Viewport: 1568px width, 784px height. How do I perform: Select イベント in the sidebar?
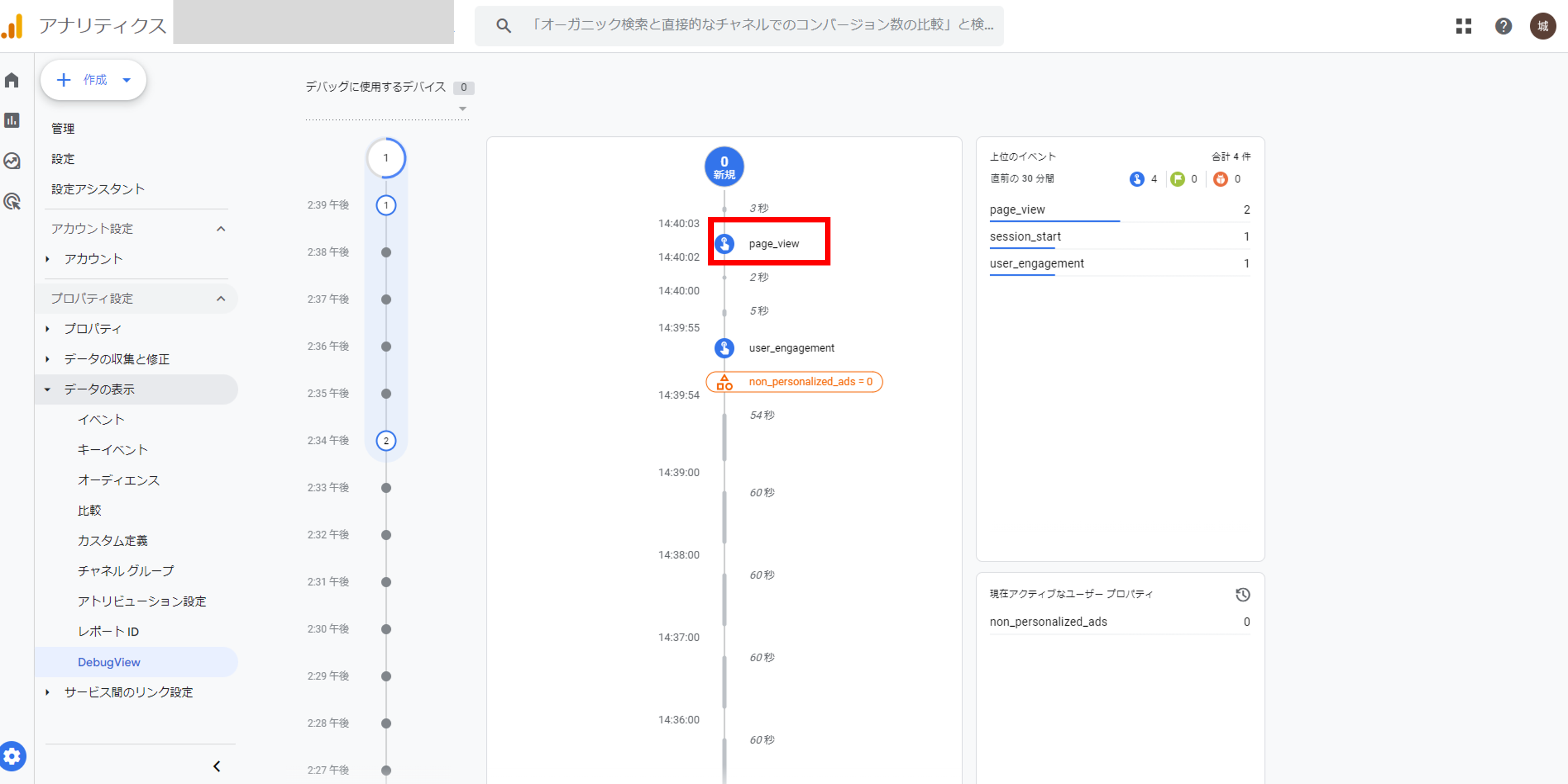click(x=101, y=419)
